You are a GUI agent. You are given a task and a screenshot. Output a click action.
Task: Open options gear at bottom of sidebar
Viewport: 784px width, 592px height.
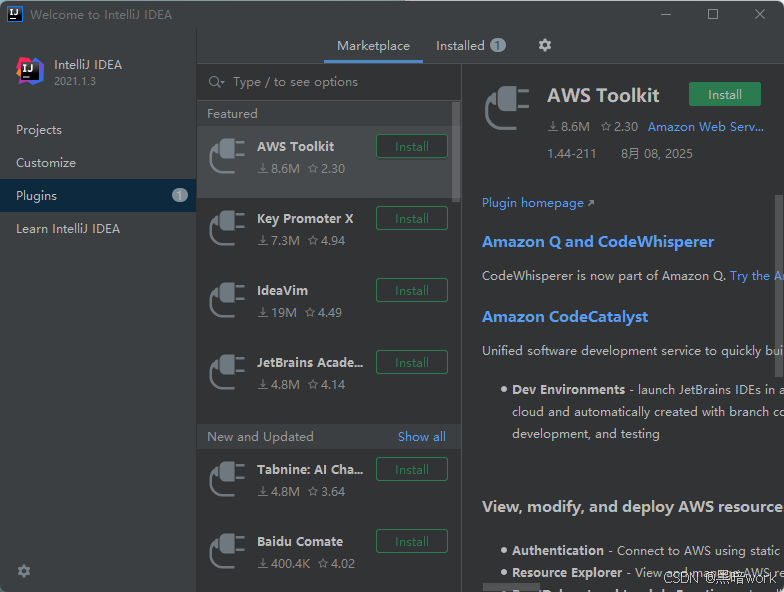coord(24,571)
